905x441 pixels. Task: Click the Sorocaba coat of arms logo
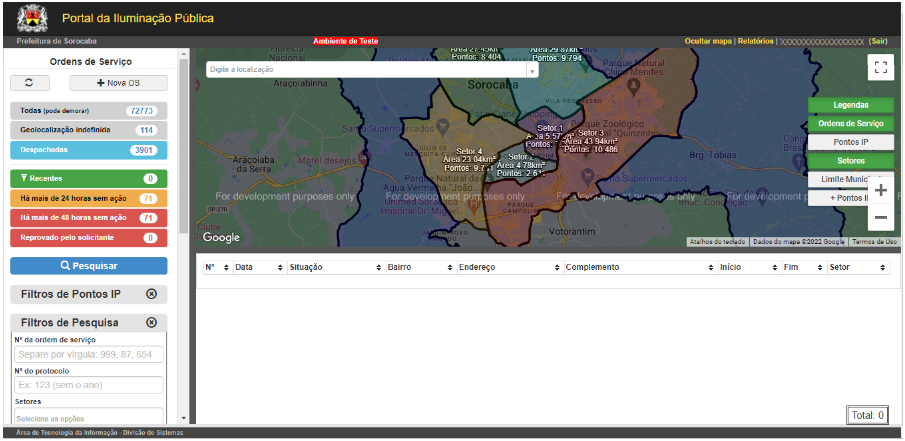tap(32, 18)
